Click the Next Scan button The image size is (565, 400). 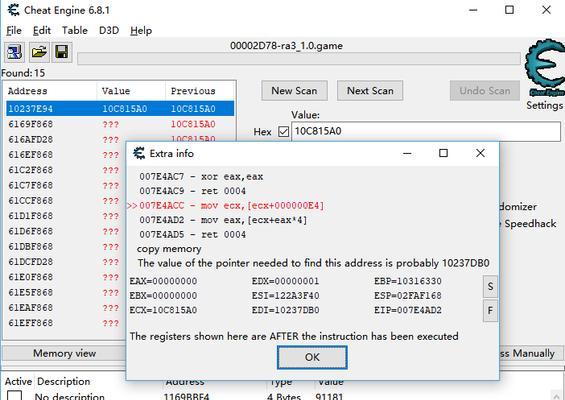pos(370,90)
